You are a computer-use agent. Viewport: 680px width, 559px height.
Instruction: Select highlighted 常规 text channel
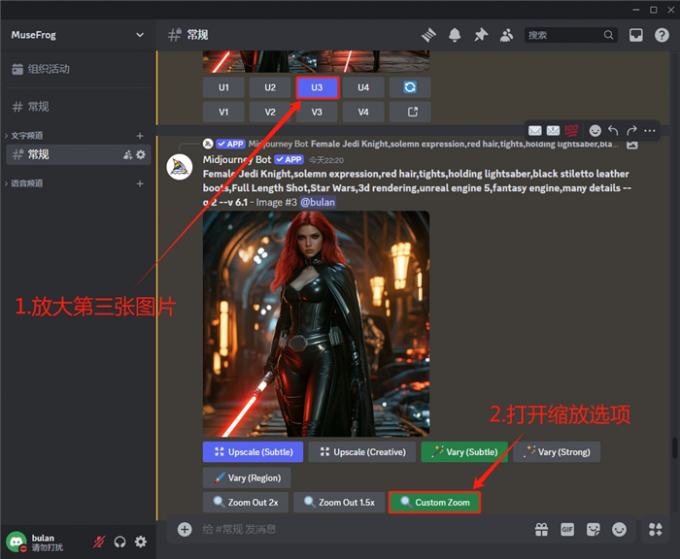tap(78, 154)
